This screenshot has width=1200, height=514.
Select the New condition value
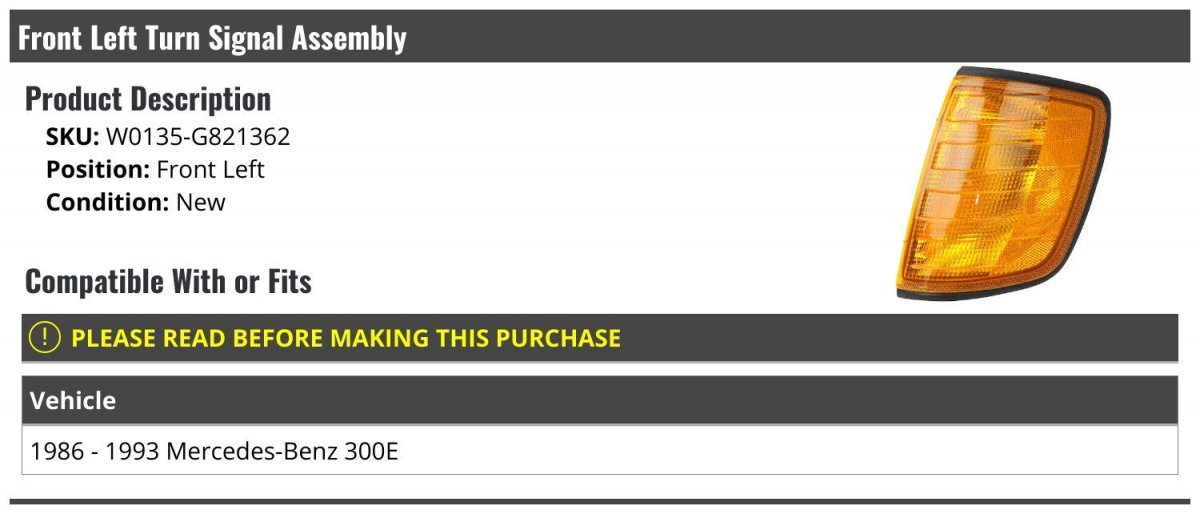tap(201, 201)
